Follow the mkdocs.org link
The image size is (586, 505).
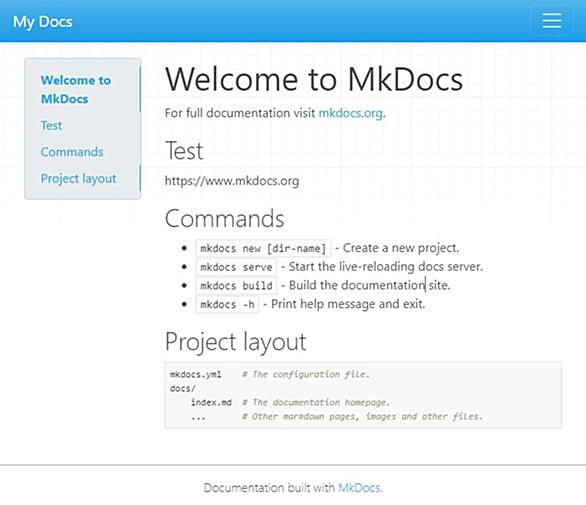351,113
